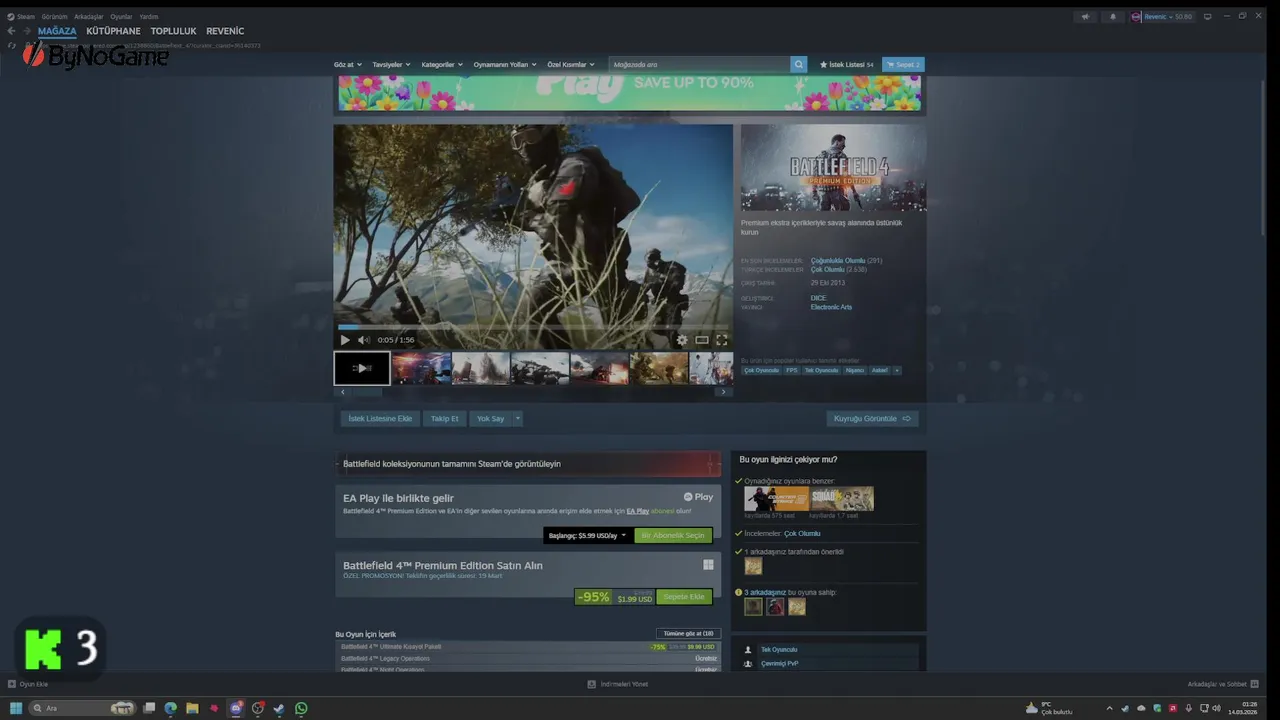Open İndirmeleri Yönet downloads manager
Viewport: 1280px width, 720px height.
coord(618,684)
